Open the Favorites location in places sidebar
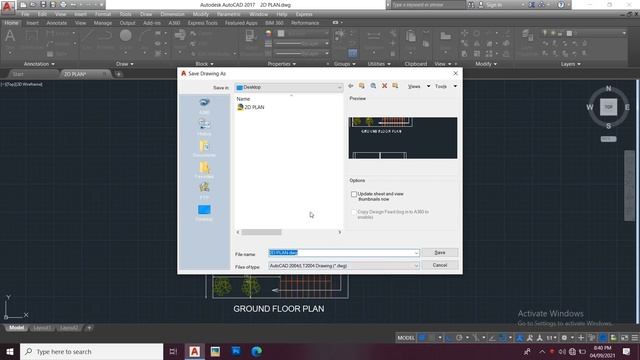This screenshot has width=640, height=360. click(x=204, y=169)
